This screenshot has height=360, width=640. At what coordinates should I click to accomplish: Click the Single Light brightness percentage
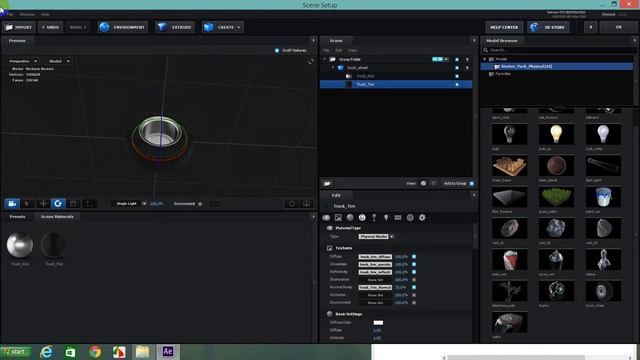[156, 204]
